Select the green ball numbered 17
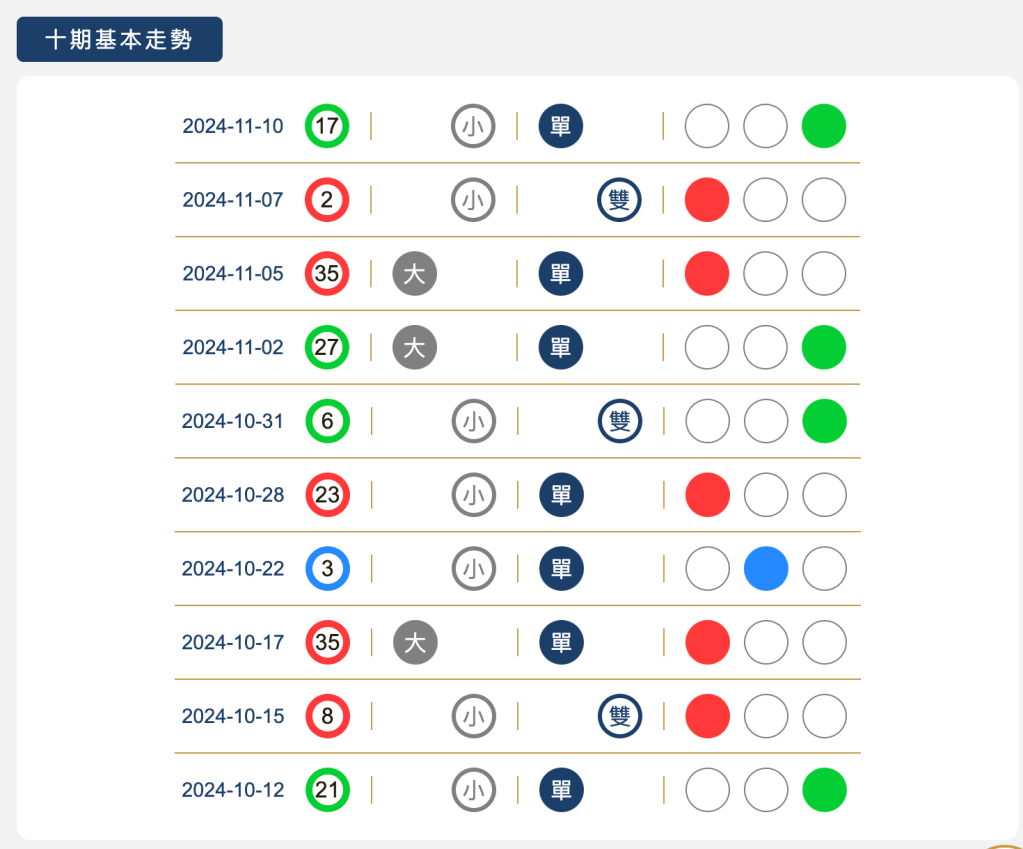The image size is (1023, 849). click(327, 126)
